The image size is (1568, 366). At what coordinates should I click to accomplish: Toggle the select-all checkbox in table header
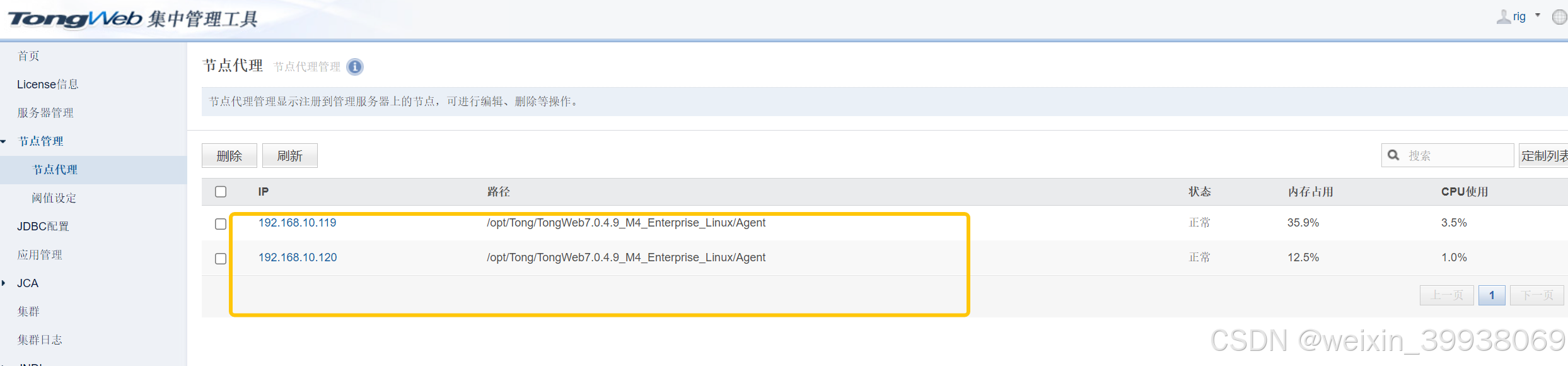point(221,191)
